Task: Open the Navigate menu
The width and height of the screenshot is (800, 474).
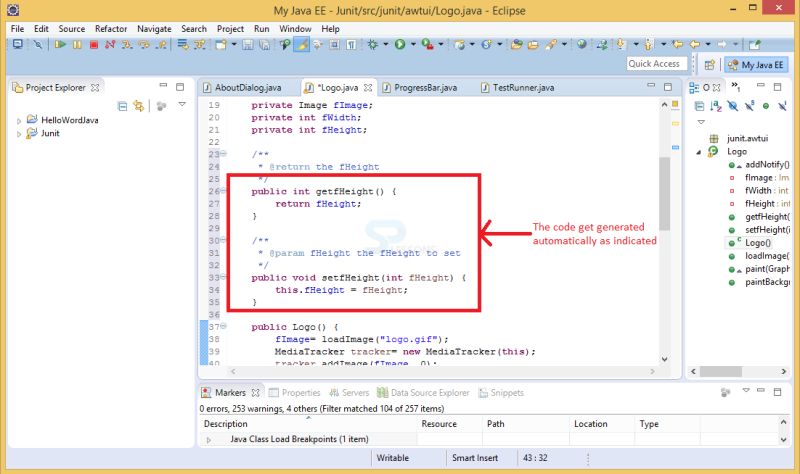Action: [154, 29]
